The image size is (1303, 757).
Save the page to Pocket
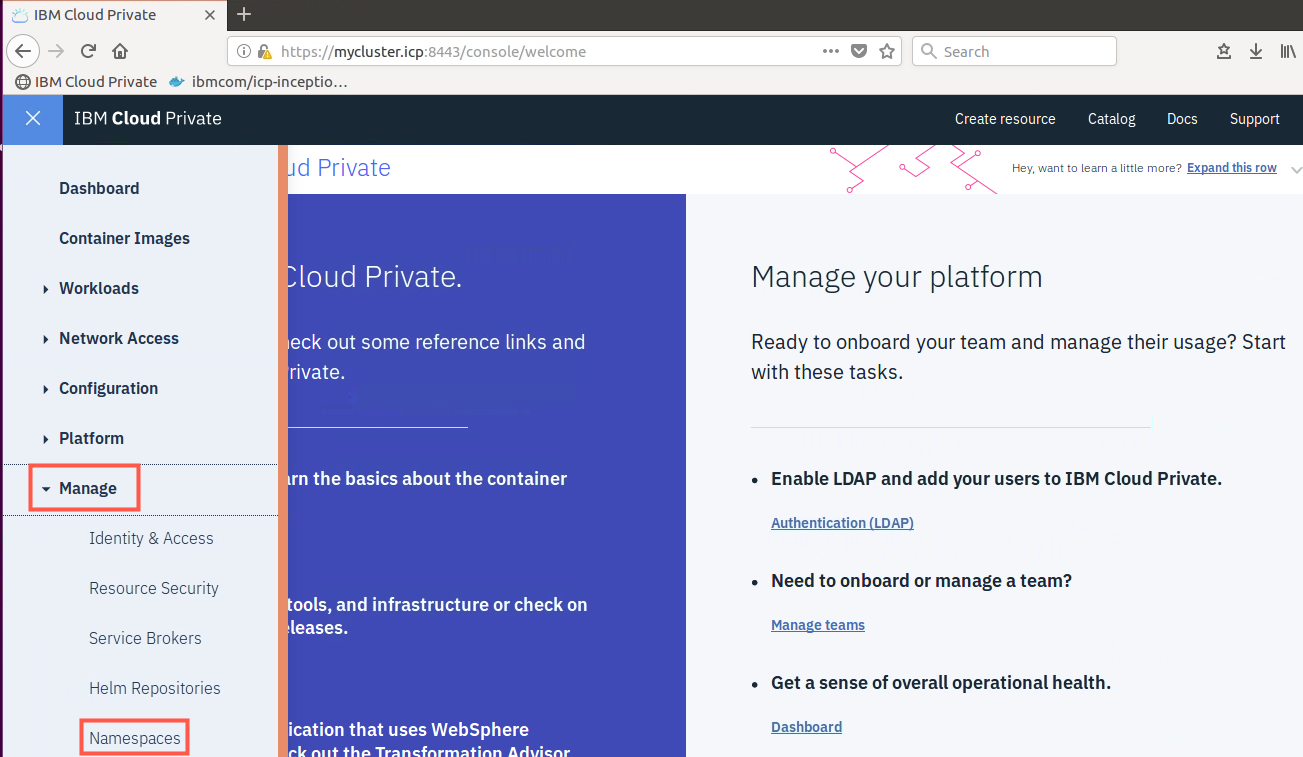click(859, 51)
